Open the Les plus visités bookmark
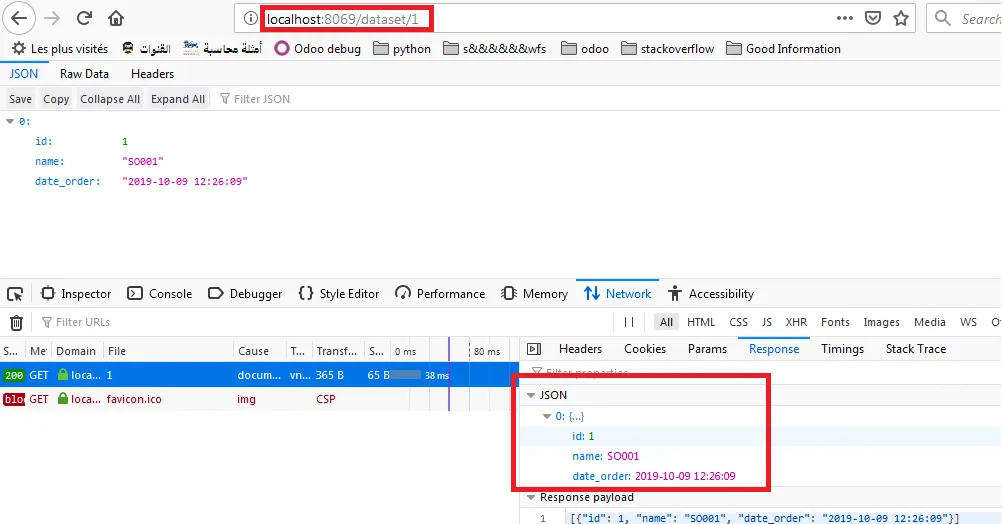1003x524 pixels. (x=60, y=49)
